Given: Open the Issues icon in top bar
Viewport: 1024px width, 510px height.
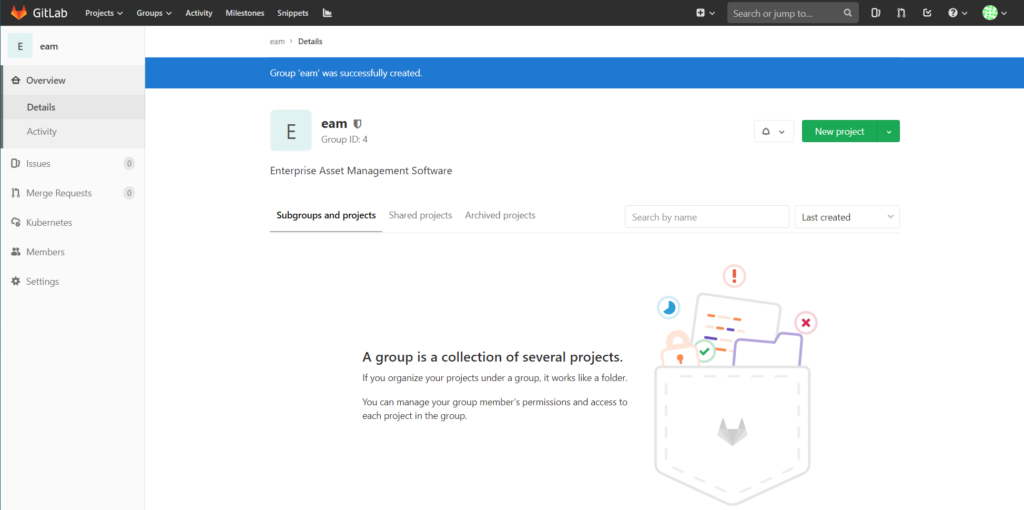Looking at the screenshot, I should point(876,13).
